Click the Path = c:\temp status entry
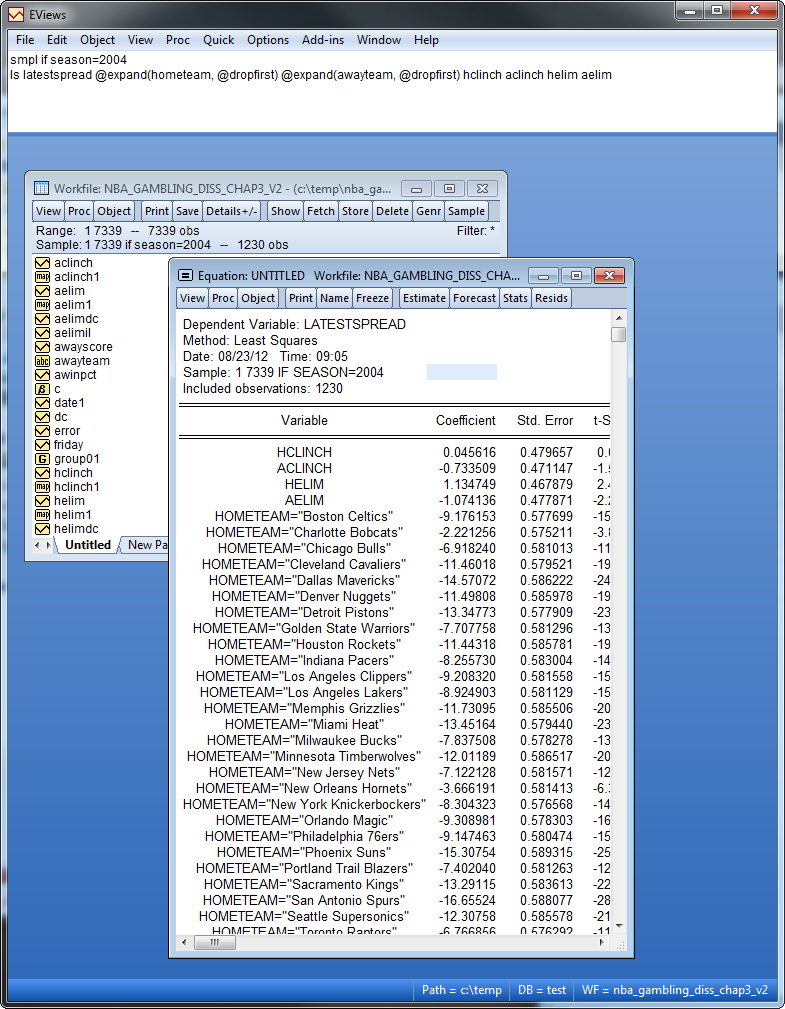The height and width of the screenshot is (1009, 785). point(461,990)
